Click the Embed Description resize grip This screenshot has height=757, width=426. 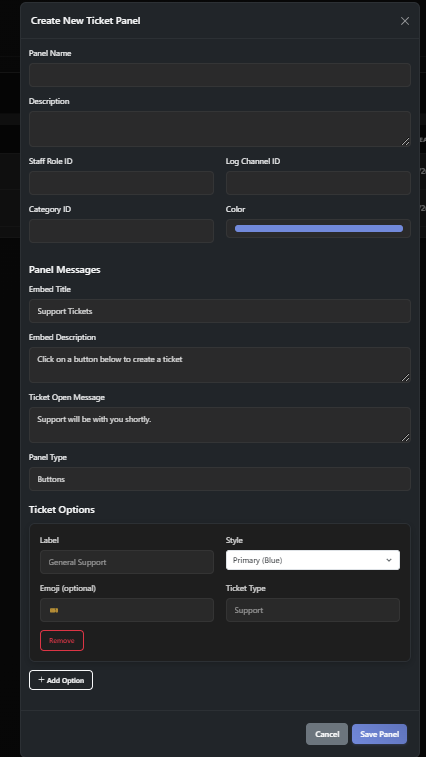405,377
